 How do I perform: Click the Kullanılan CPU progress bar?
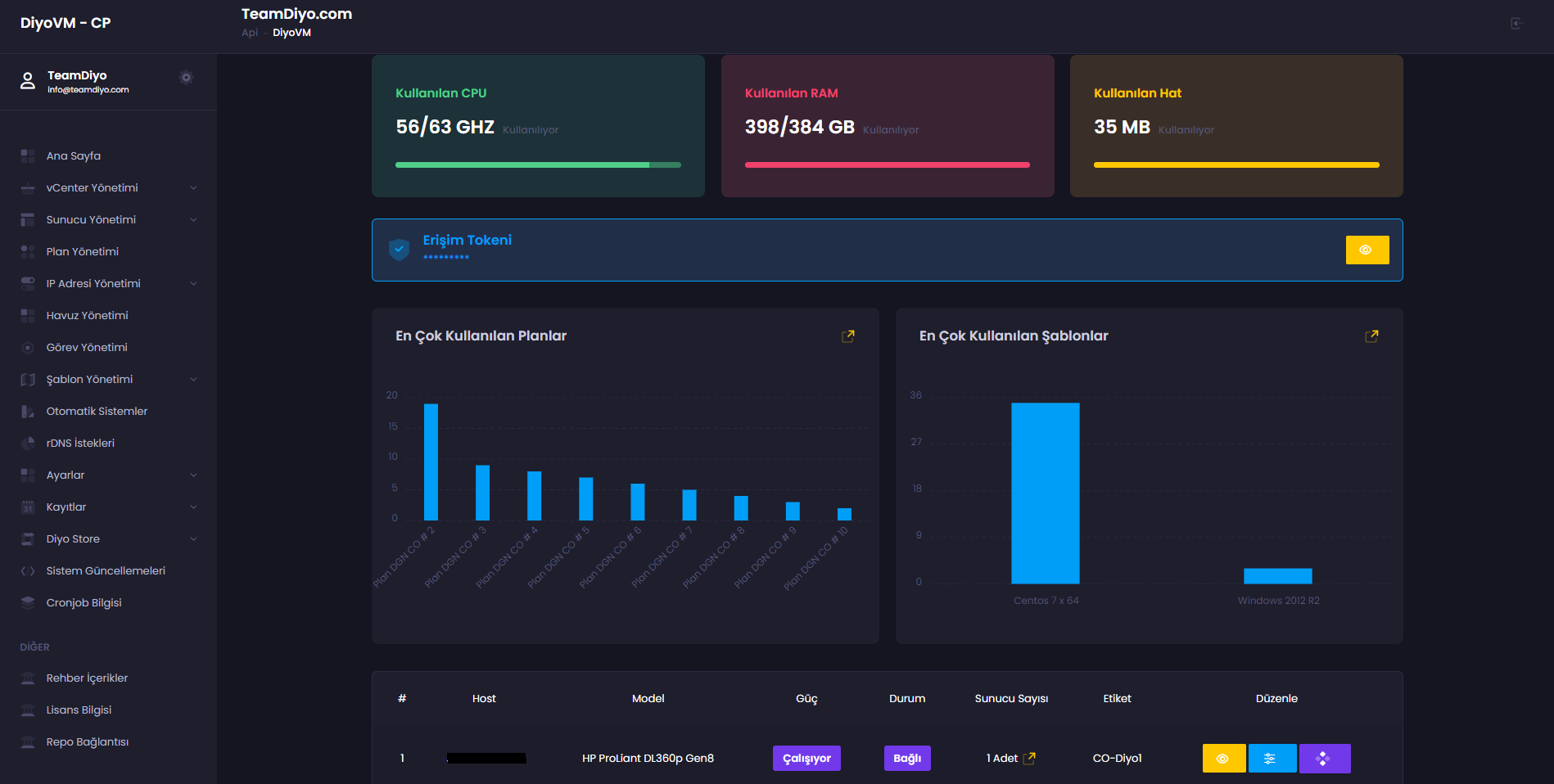click(x=538, y=165)
